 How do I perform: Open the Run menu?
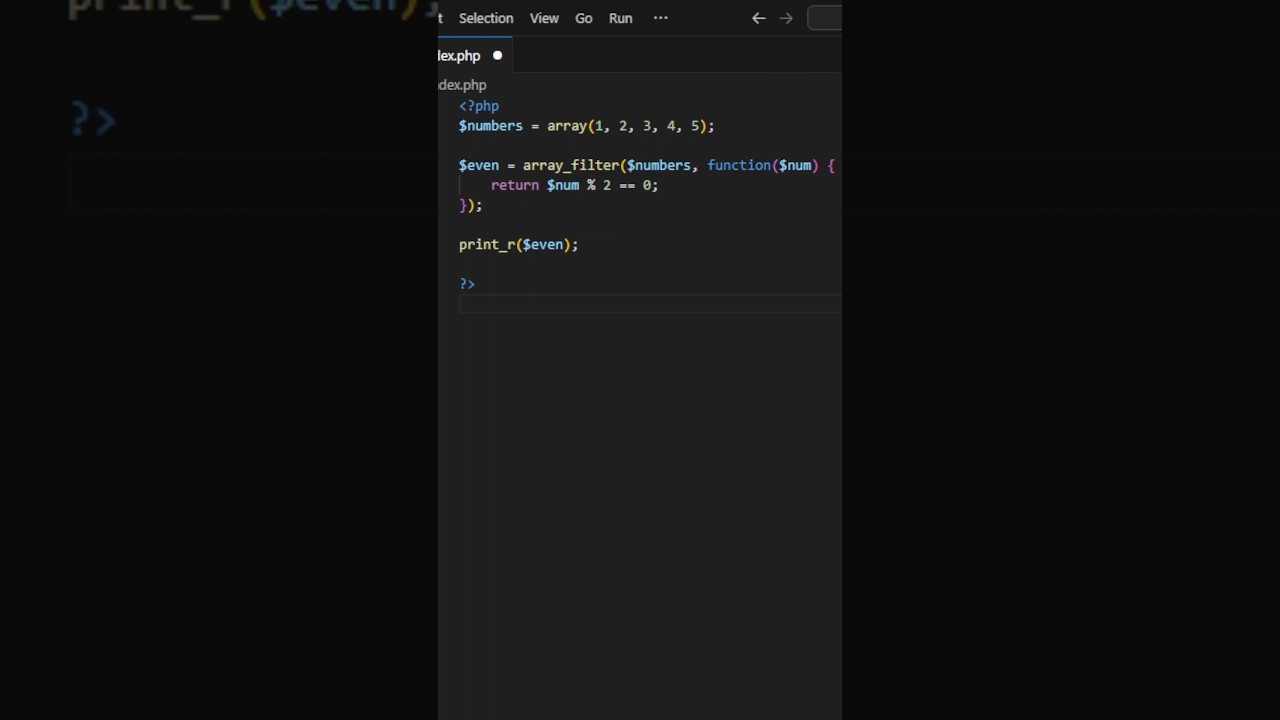pyautogui.click(x=621, y=18)
